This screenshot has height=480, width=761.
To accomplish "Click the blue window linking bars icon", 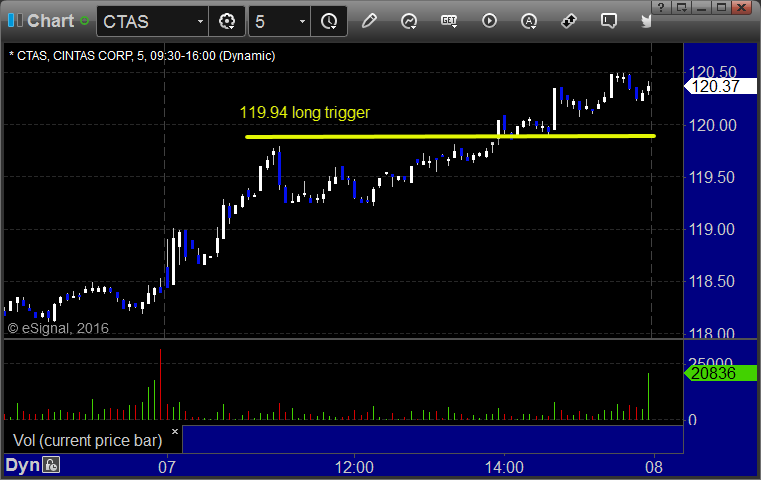I will pos(15,21).
